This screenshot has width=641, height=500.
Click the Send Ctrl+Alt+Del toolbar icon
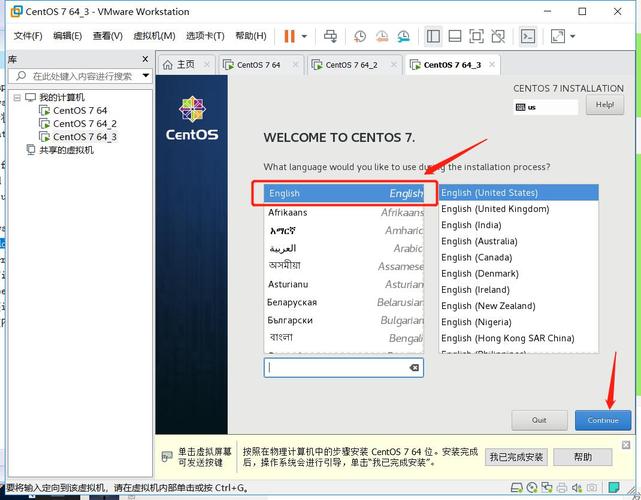point(330,36)
